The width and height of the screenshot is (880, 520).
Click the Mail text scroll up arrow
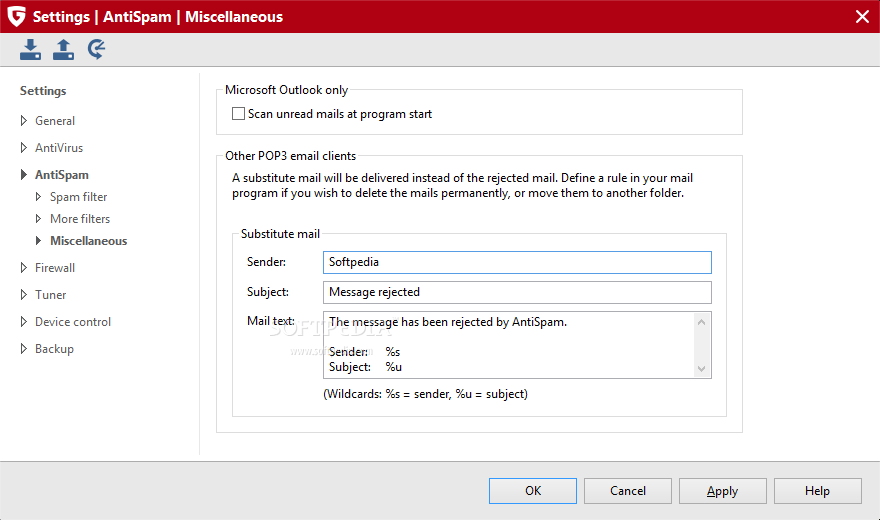coord(702,322)
